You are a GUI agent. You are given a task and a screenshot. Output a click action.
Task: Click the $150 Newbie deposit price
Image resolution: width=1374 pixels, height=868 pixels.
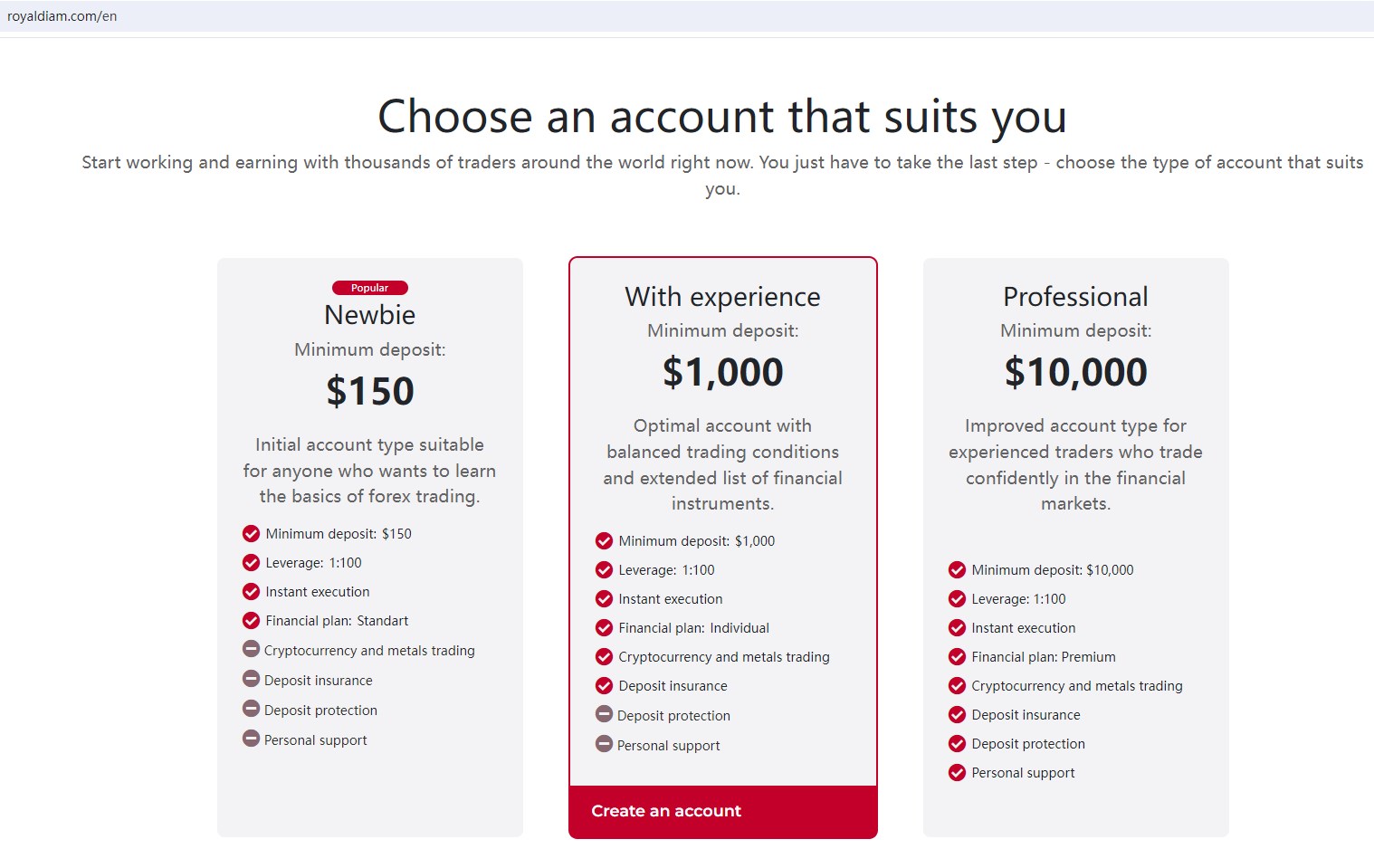[370, 391]
